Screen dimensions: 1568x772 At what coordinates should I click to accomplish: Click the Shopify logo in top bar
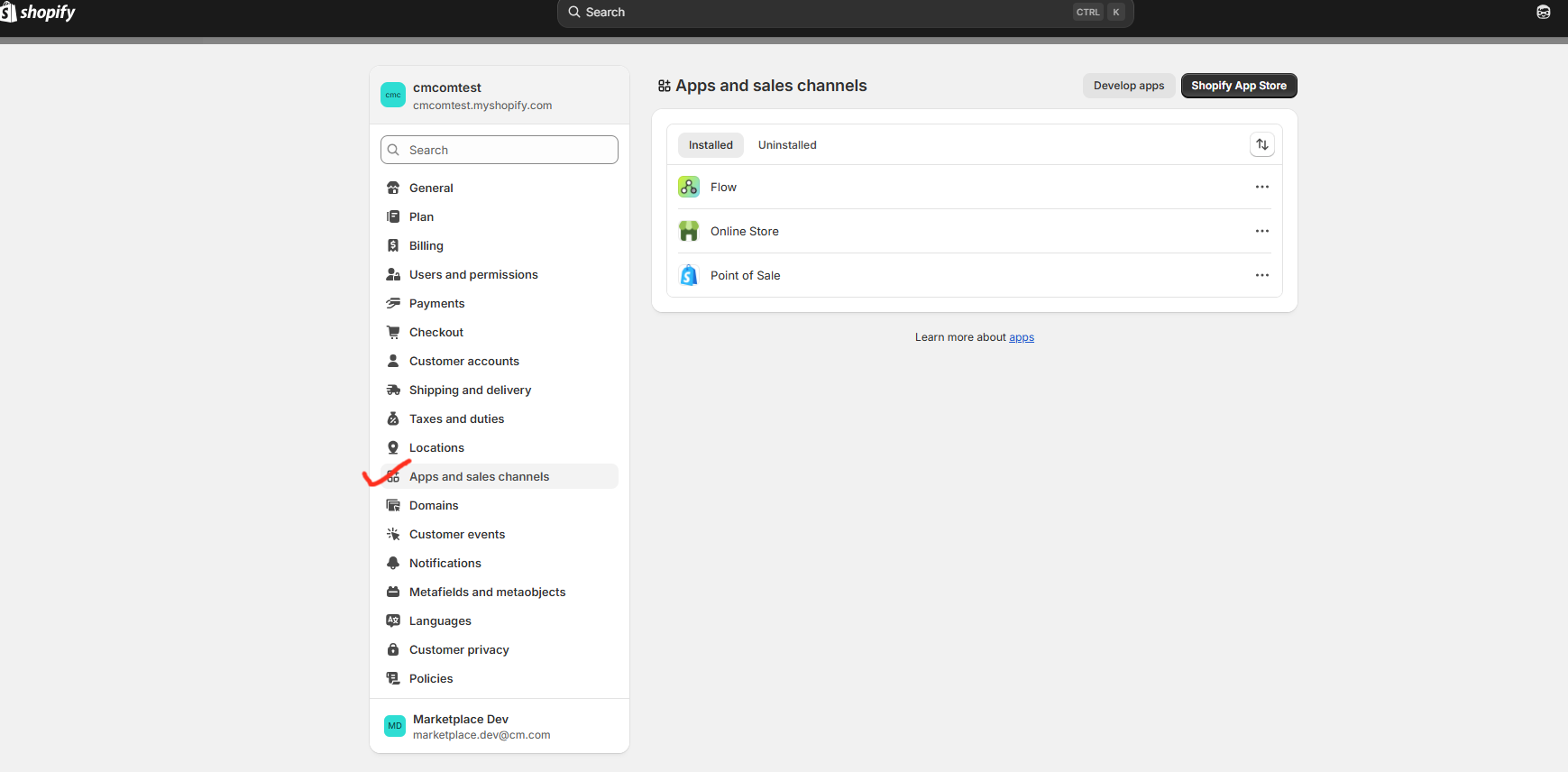(x=38, y=13)
